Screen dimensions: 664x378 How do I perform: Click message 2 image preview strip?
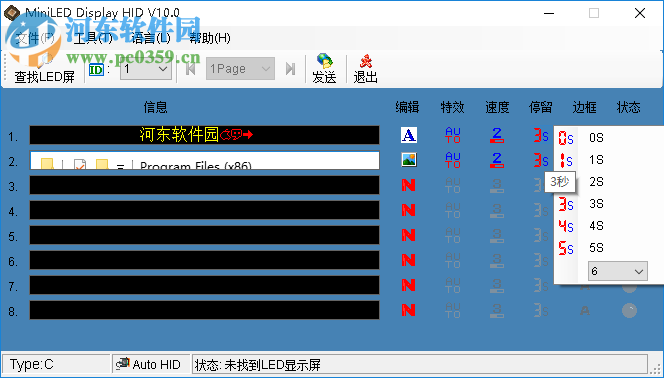pos(205,160)
